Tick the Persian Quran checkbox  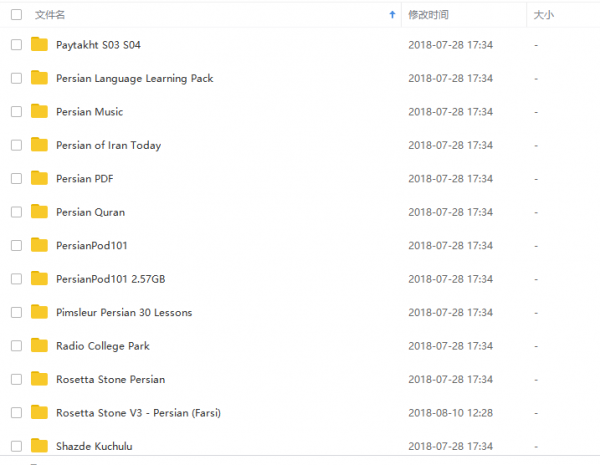click(x=16, y=212)
